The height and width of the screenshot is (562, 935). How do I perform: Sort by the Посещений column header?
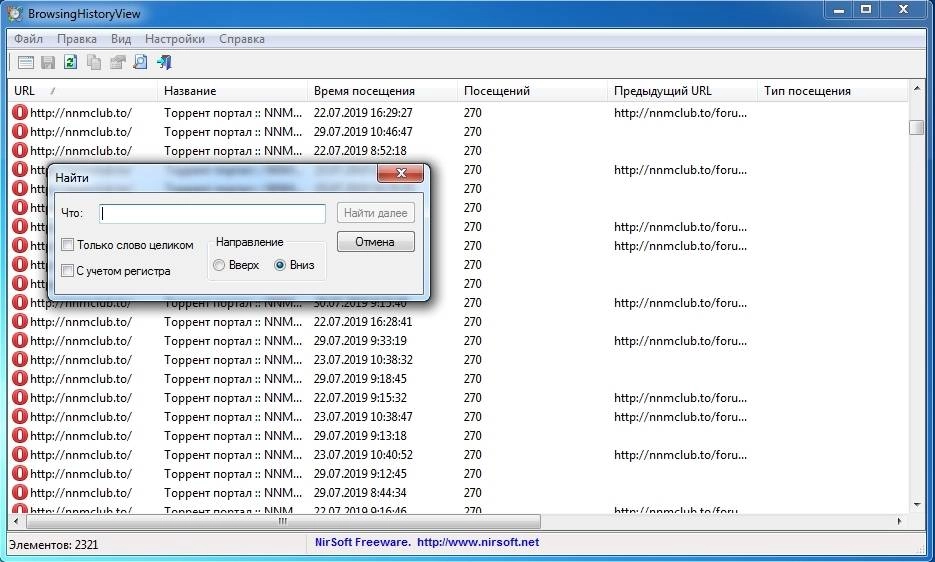coord(532,91)
